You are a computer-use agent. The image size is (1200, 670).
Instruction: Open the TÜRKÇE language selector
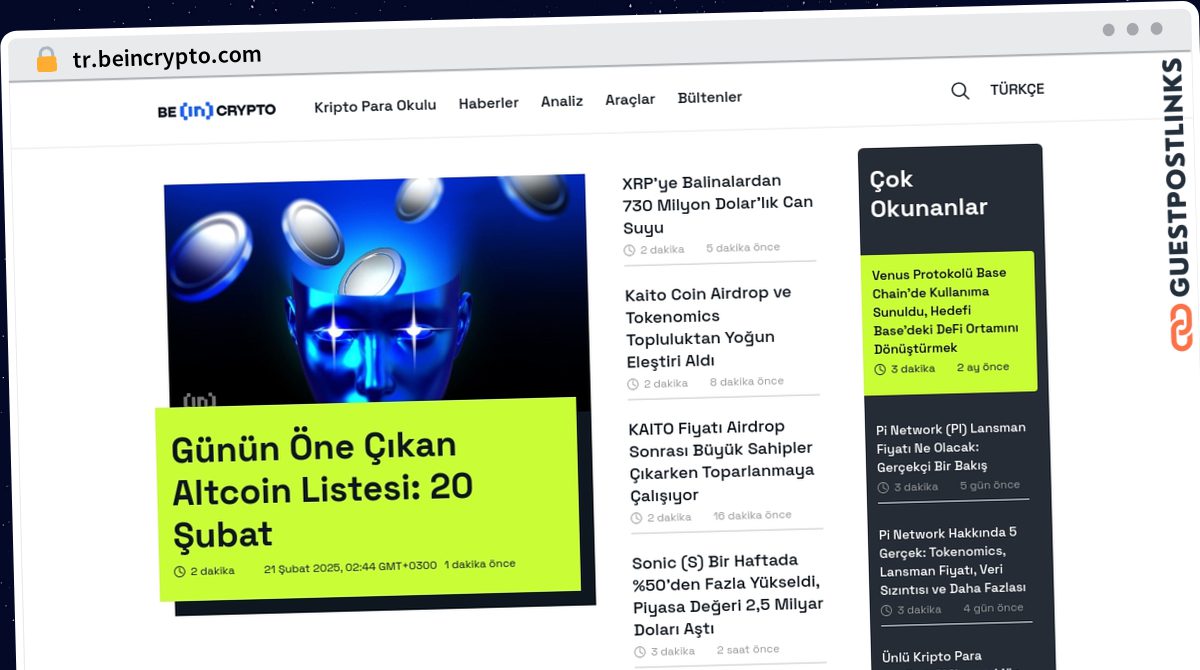(1017, 89)
